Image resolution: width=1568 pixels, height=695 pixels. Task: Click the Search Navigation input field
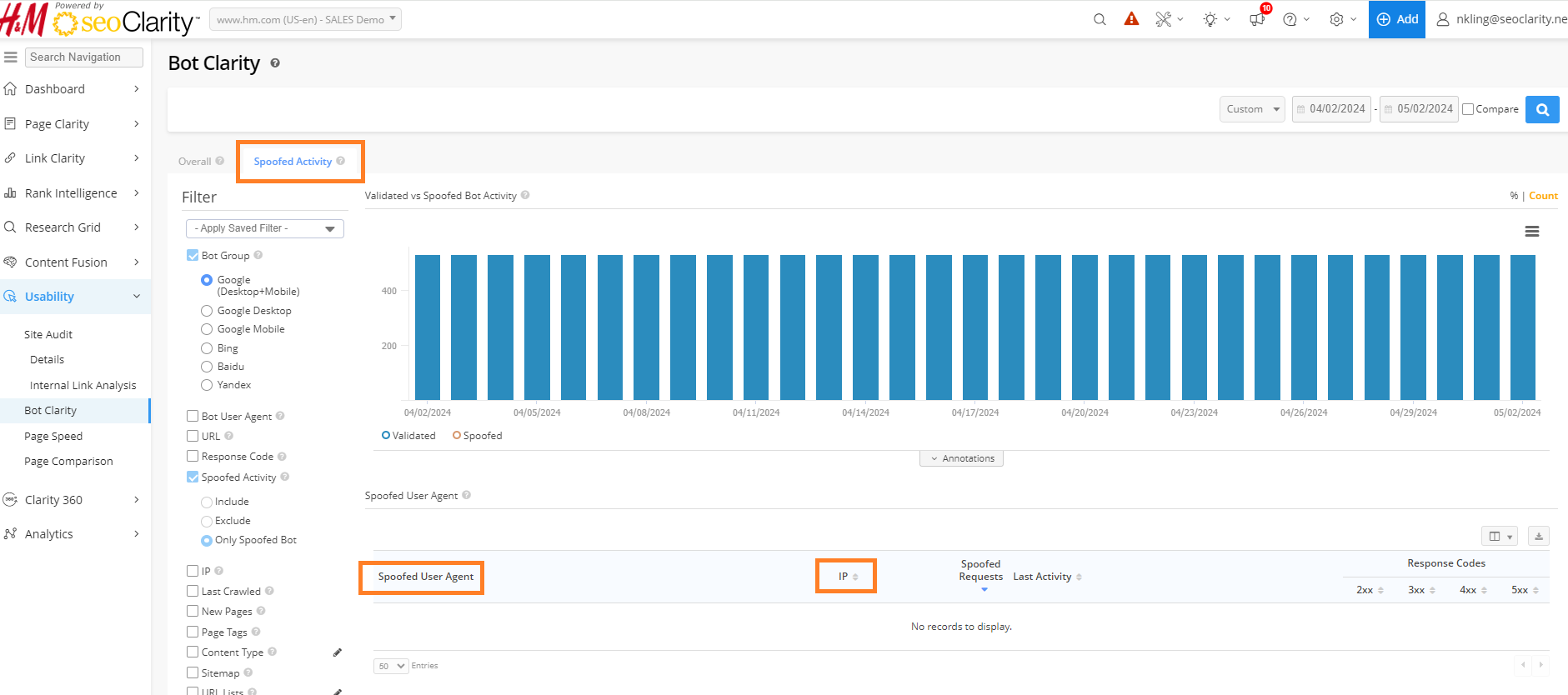coord(83,57)
